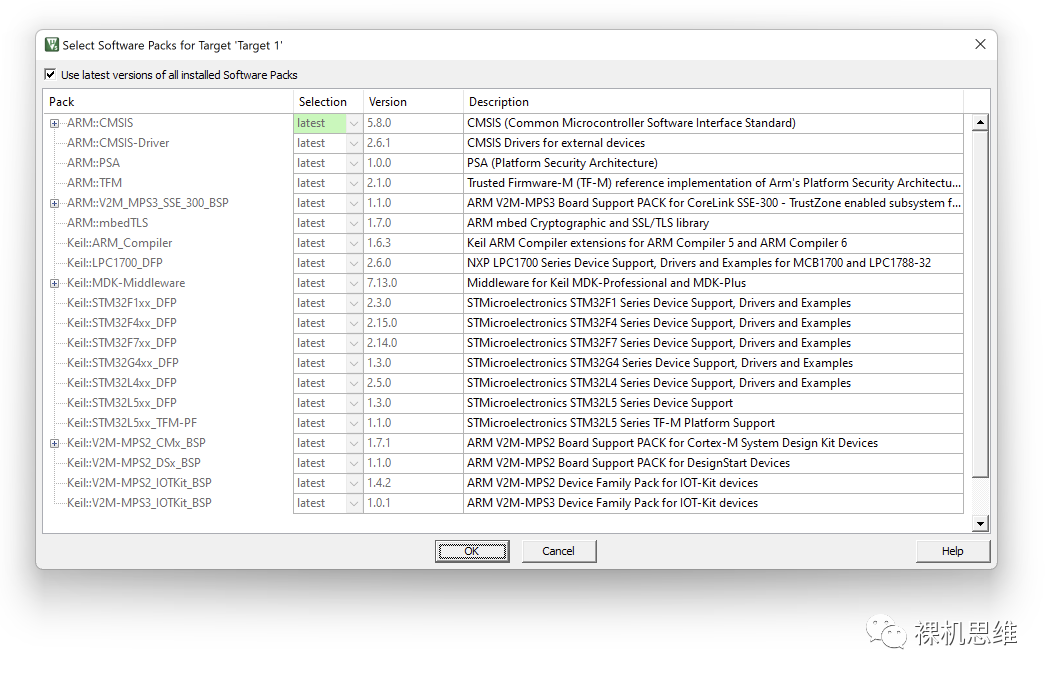Open the selection dropdown for Keil::V2M-MPS2_DSx_BSP
This screenshot has width=1052, height=680.
coord(354,463)
